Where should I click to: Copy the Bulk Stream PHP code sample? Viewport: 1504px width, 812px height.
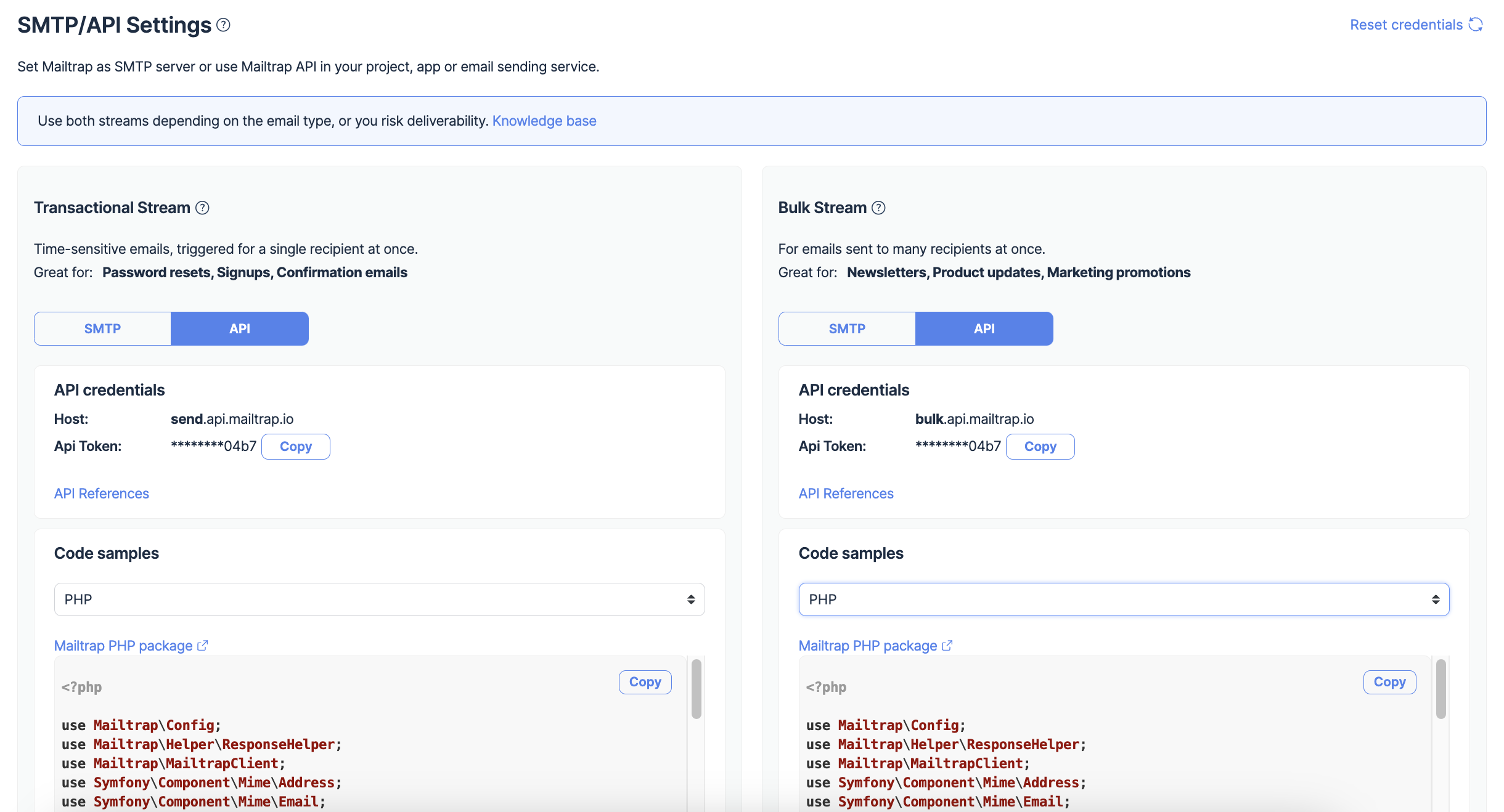click(x=1389, y=681)
